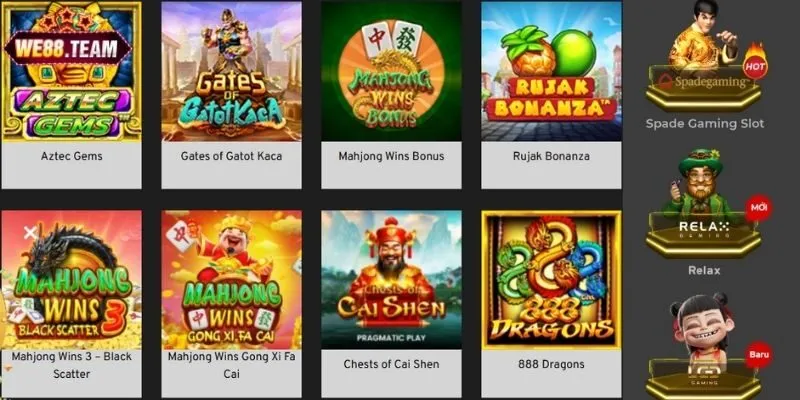800x400 pixels.
Task: Open the Relax provider text link
Action: pos(704,270)
